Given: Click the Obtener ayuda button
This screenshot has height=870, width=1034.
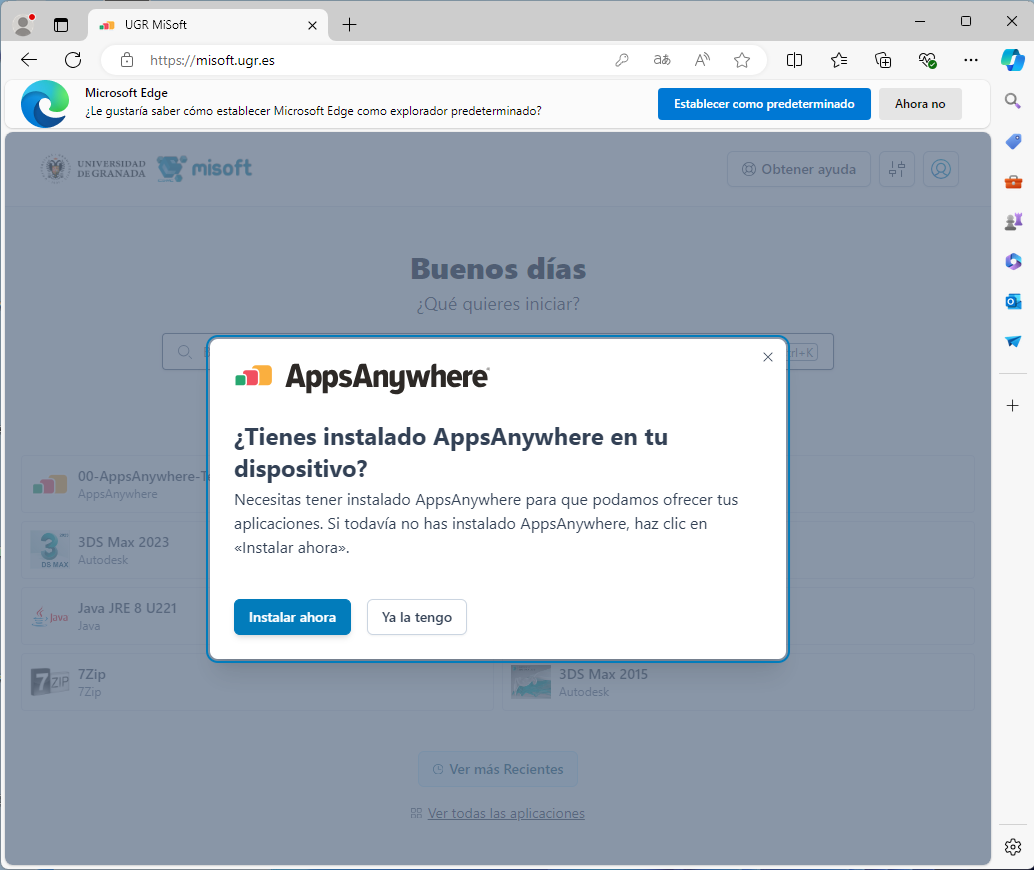Looking at the screenshot, I should [799, 169].
